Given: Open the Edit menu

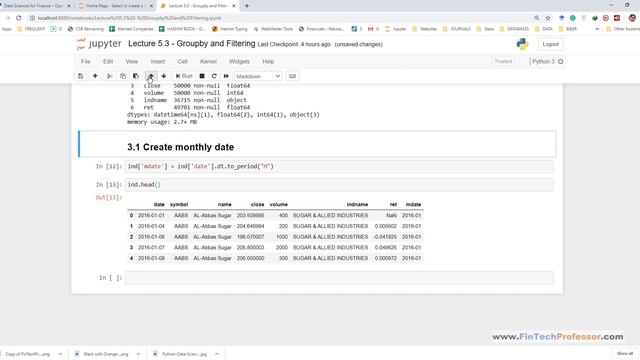Looking at the screenshot, I should point(108,61).
